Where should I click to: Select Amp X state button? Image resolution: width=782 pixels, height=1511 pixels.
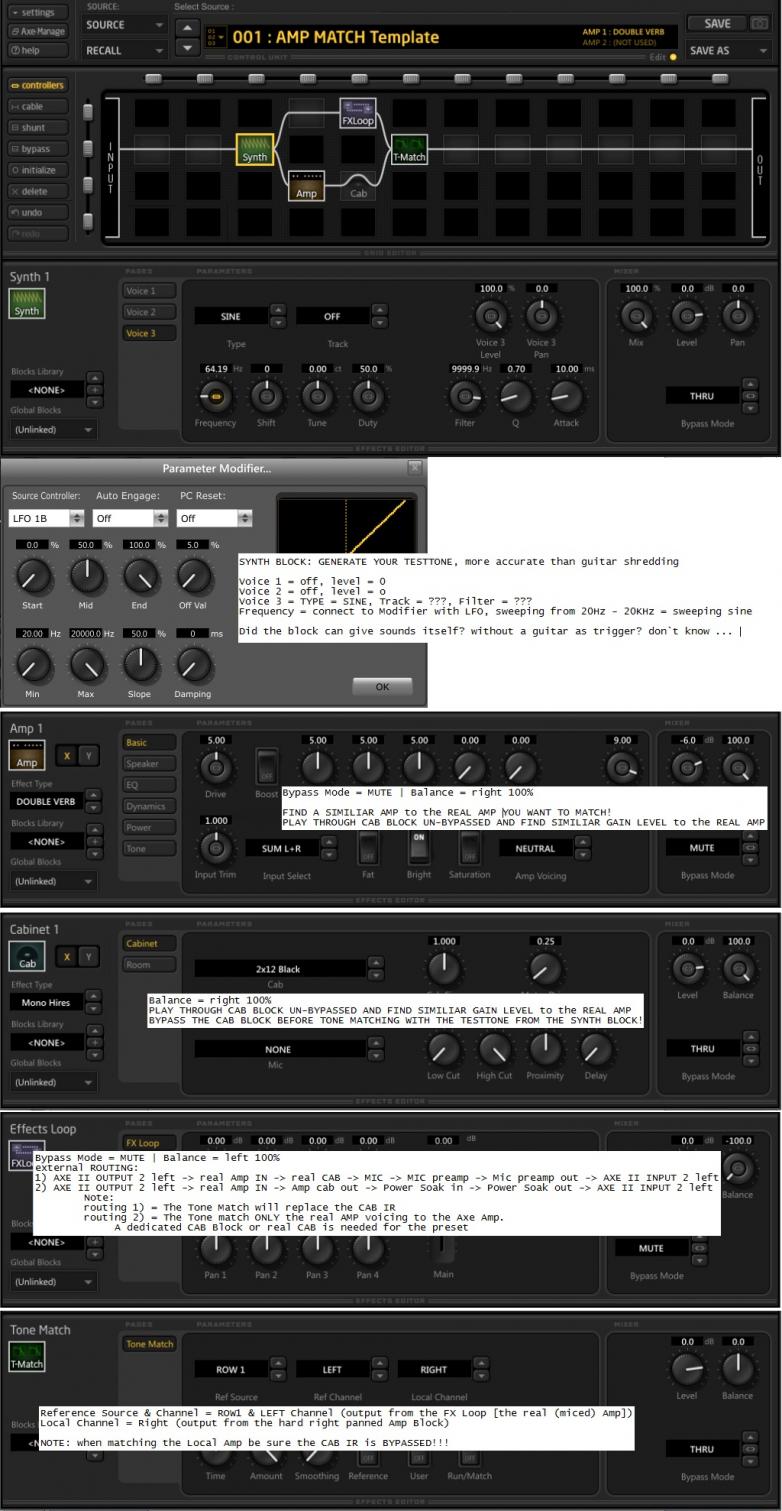click(65, 757)
